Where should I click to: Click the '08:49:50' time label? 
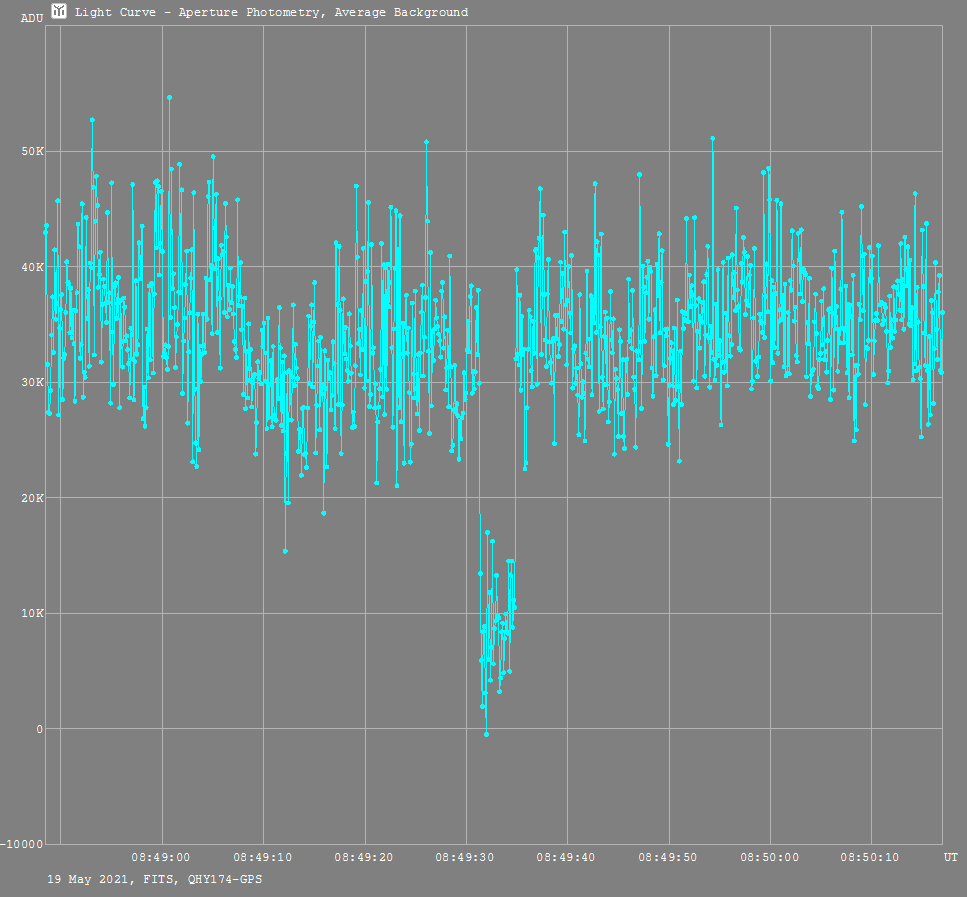click(668, 858)
